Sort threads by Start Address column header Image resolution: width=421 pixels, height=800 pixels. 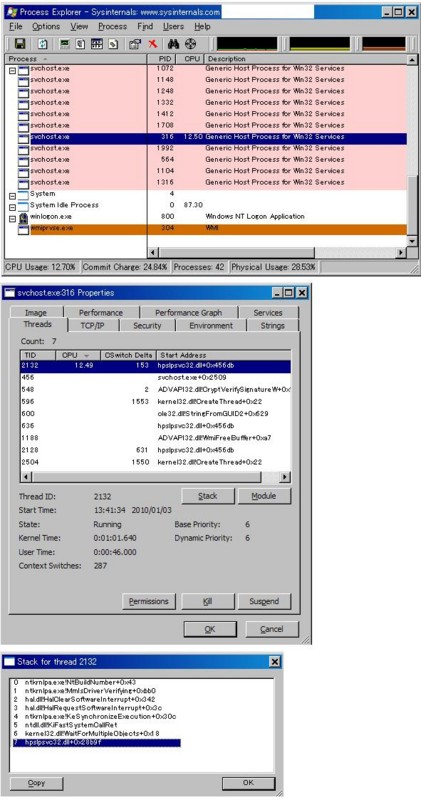click(x=224, y=355)
